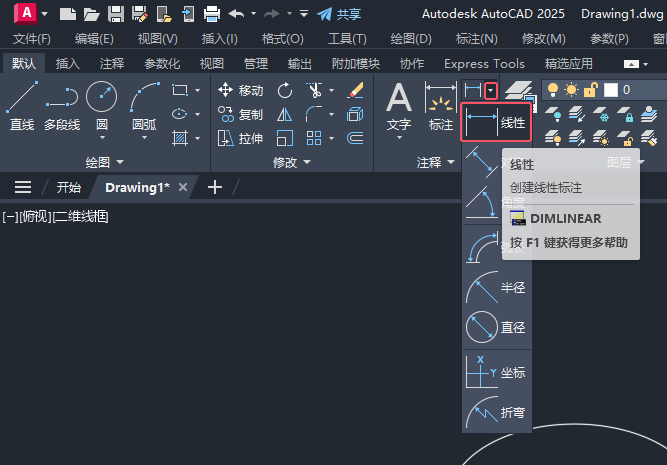Open the Format (格式) menu

pos(282,39)
